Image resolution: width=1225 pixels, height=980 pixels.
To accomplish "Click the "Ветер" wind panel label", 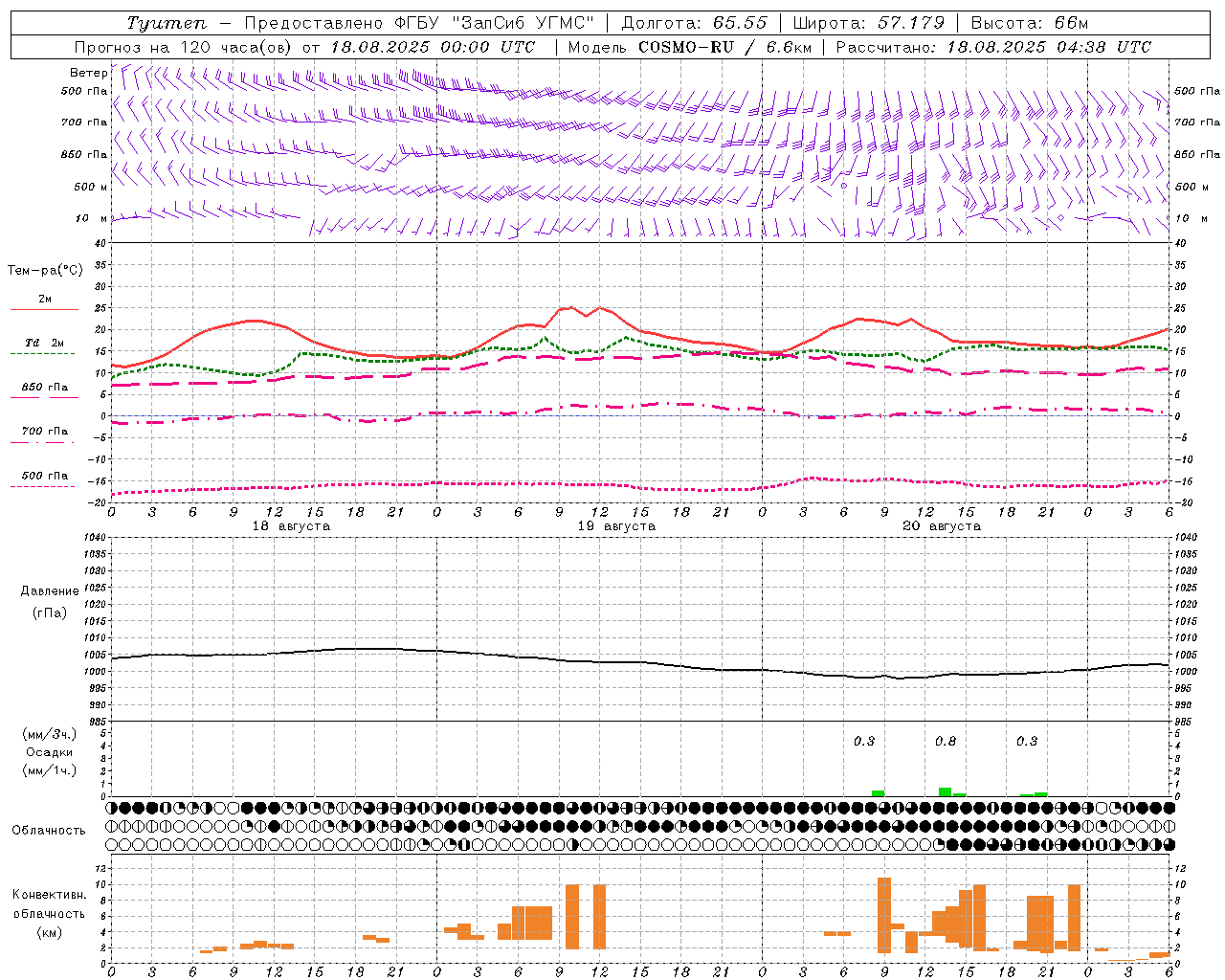I will click(x=88, y=73).
